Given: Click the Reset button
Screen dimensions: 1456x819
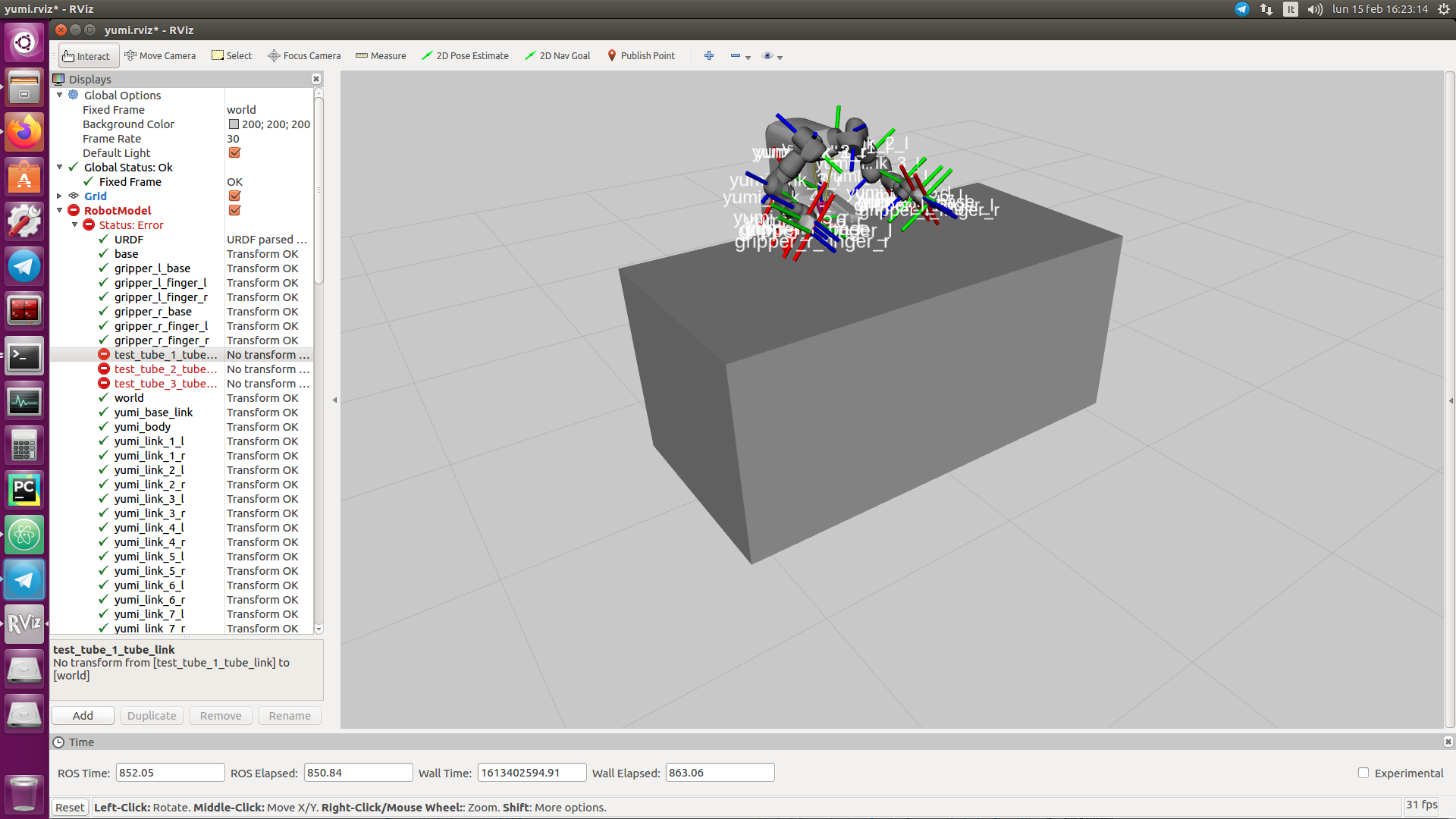Looking at the screenshot, I should (x=70, y=807).
